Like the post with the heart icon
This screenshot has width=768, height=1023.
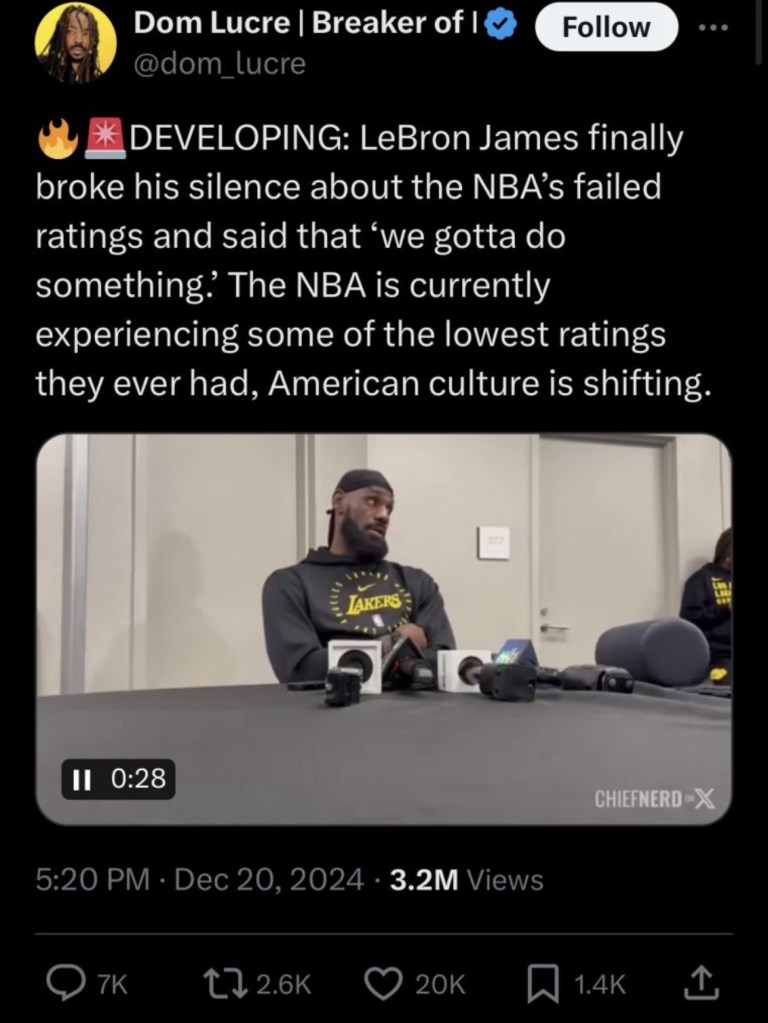[383, 985]
